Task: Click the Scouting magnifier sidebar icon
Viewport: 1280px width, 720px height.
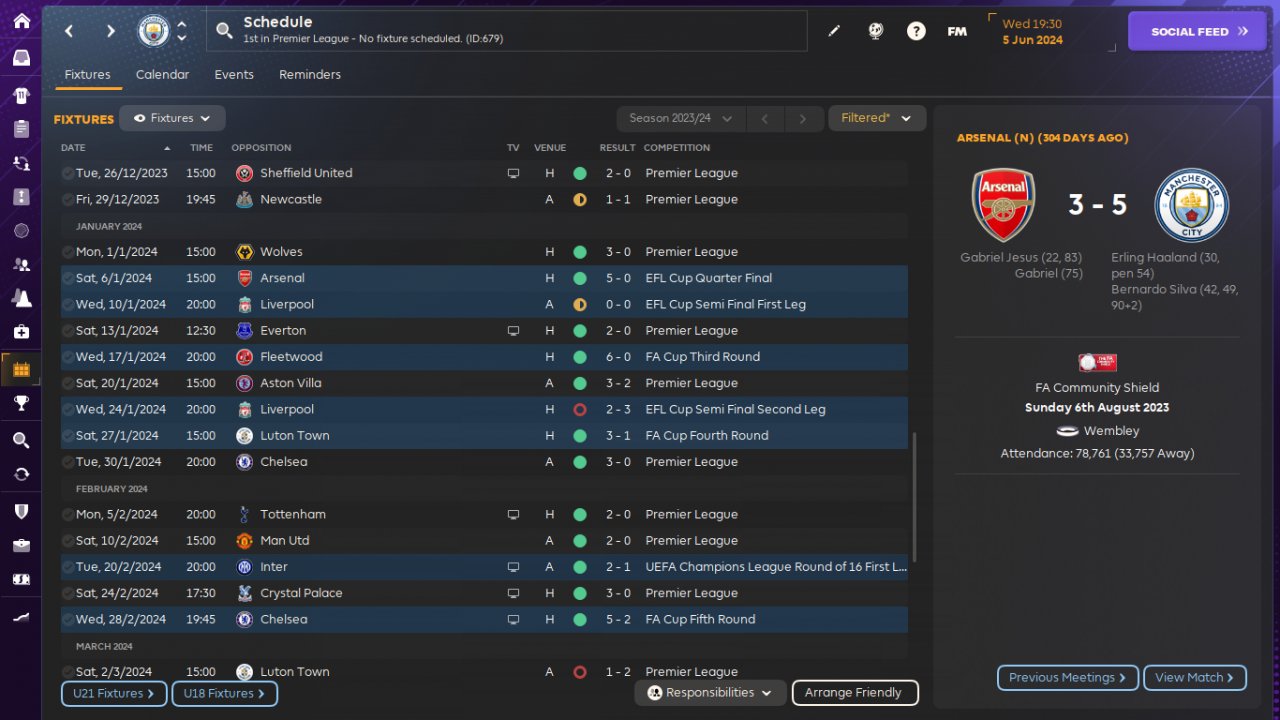Action: pos(21,440)
